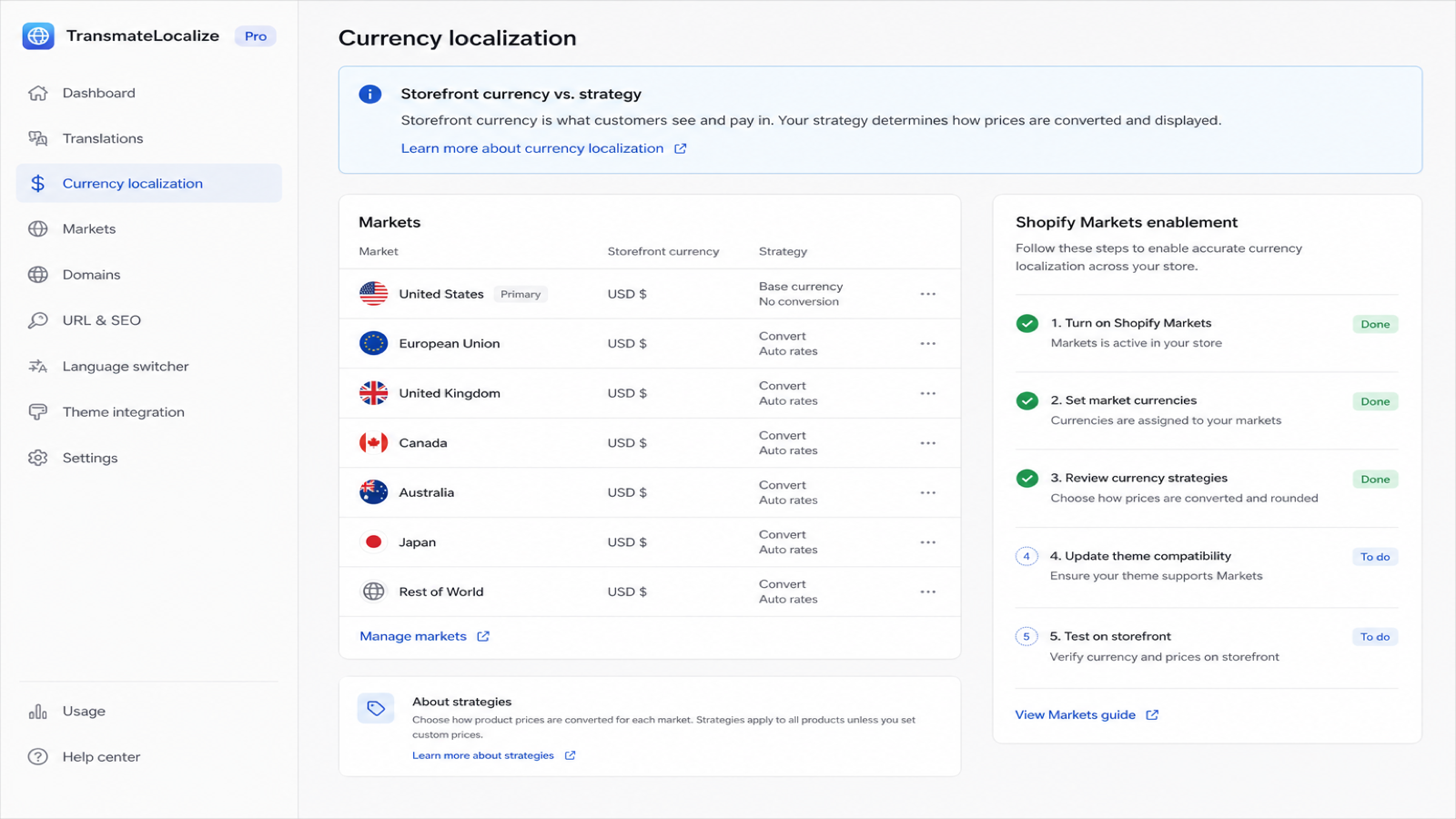Navigate to URL & SEO

coord(149,320)
